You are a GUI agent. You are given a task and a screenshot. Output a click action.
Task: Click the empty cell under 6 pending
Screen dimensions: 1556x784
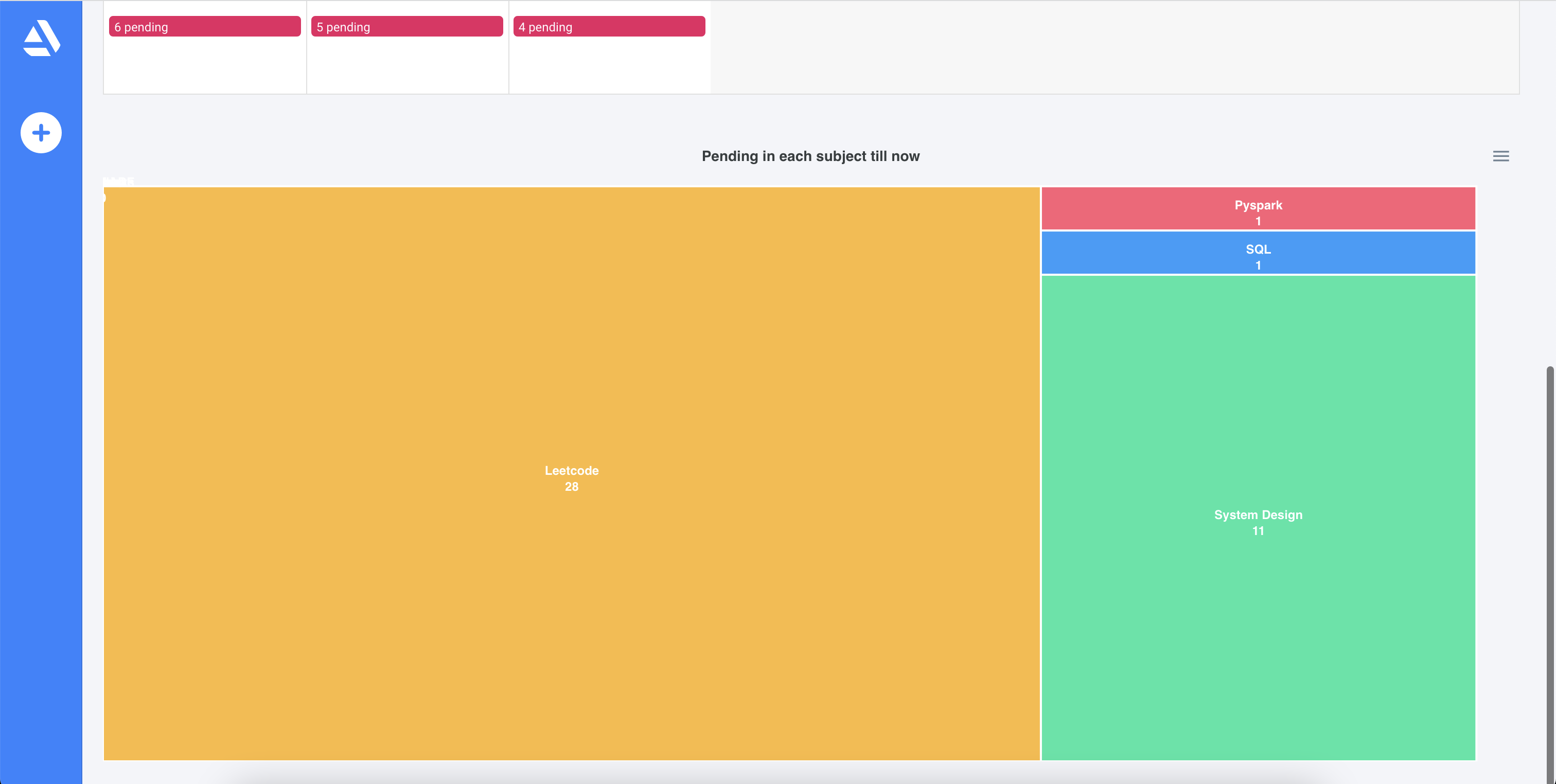pyautogui.click(x=204, y=65)
